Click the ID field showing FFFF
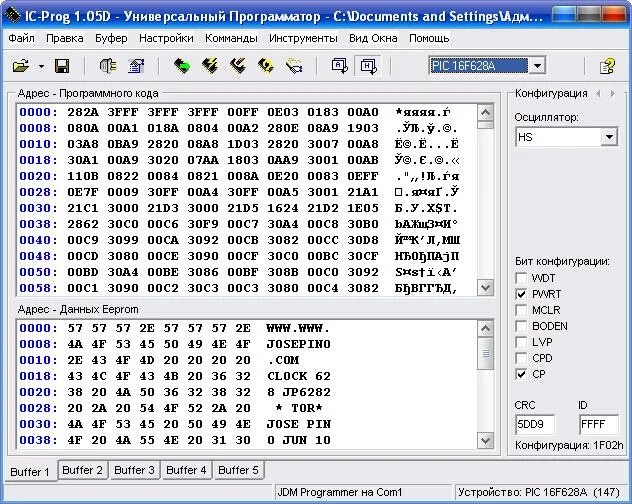Viewport: 632px width, 504px height. click(599, 424)
